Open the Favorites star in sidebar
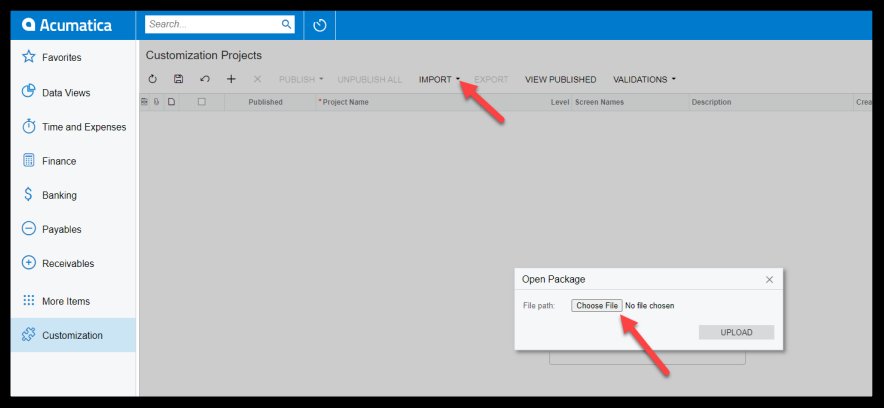Screen dimensions: 884x408 pyautogui.click(x=29, y=57)
